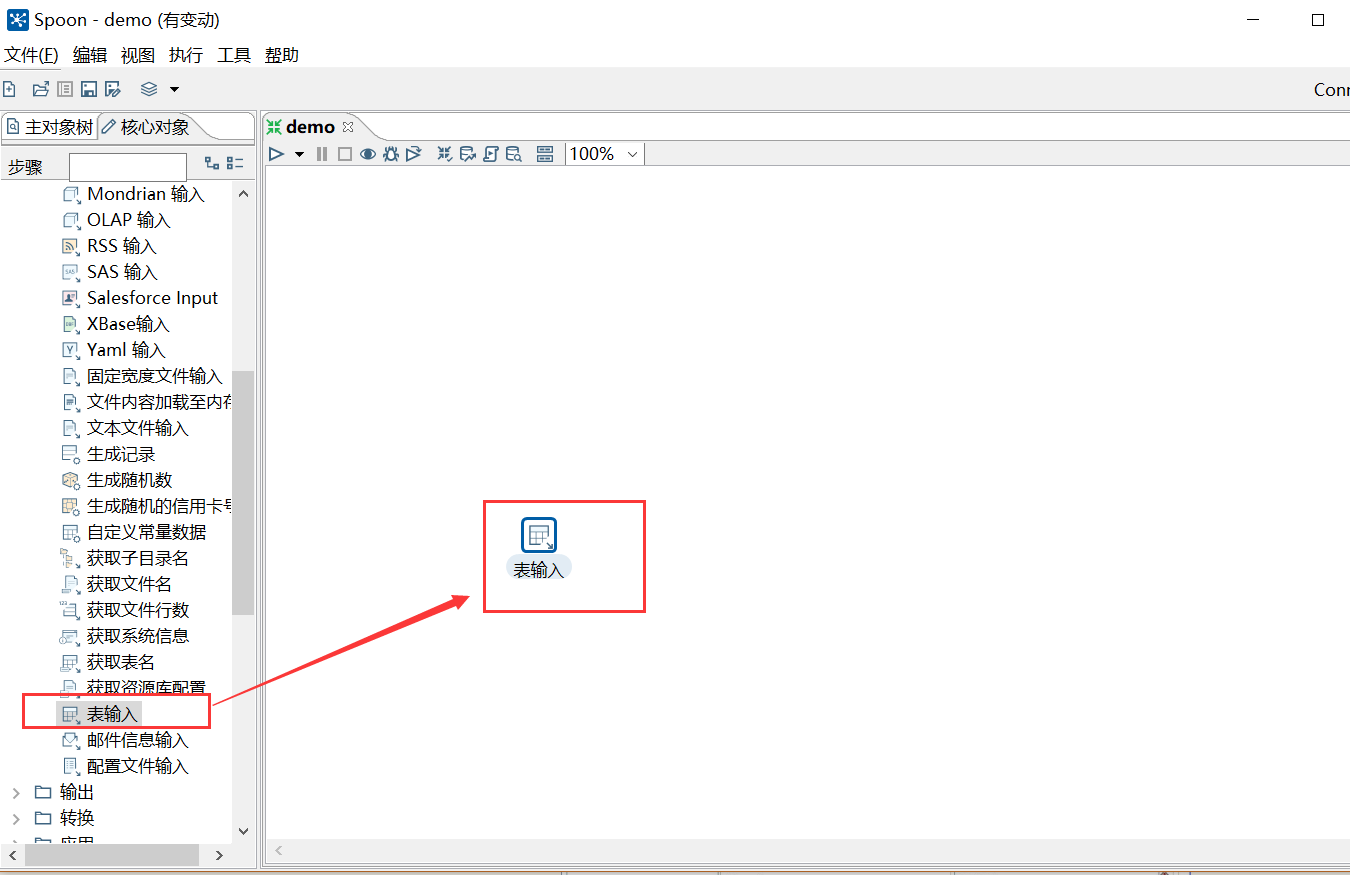Preview the transformation using the eye icon

click(368, 154)
